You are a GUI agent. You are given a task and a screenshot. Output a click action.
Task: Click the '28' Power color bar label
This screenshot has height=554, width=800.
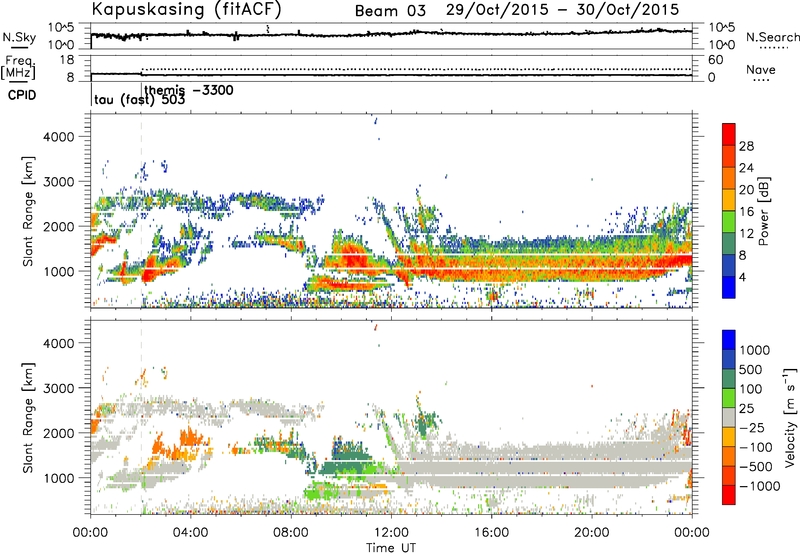coord(746,146)
